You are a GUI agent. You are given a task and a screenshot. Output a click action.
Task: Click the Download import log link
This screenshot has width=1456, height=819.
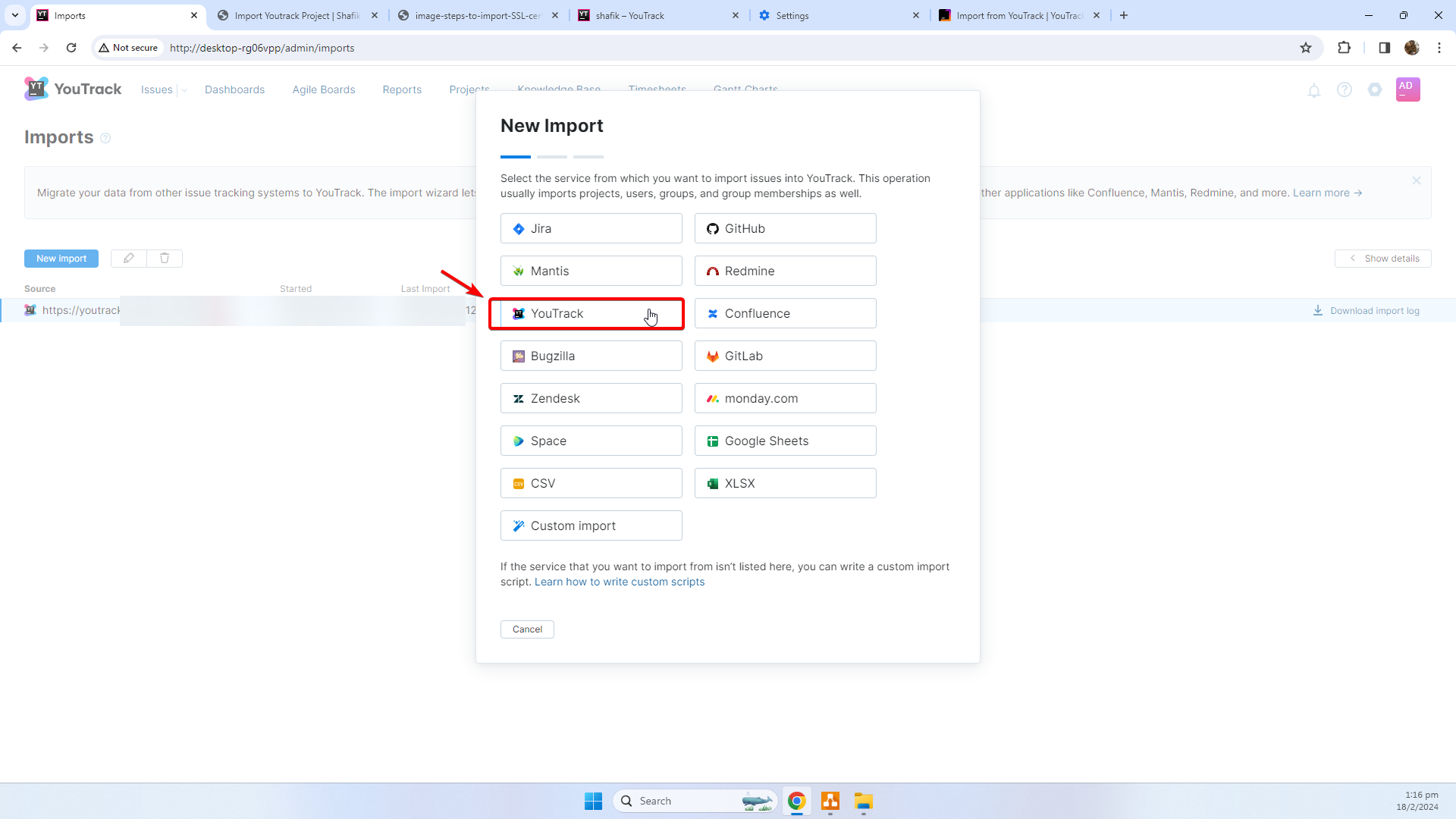[x=1367, y=311]
